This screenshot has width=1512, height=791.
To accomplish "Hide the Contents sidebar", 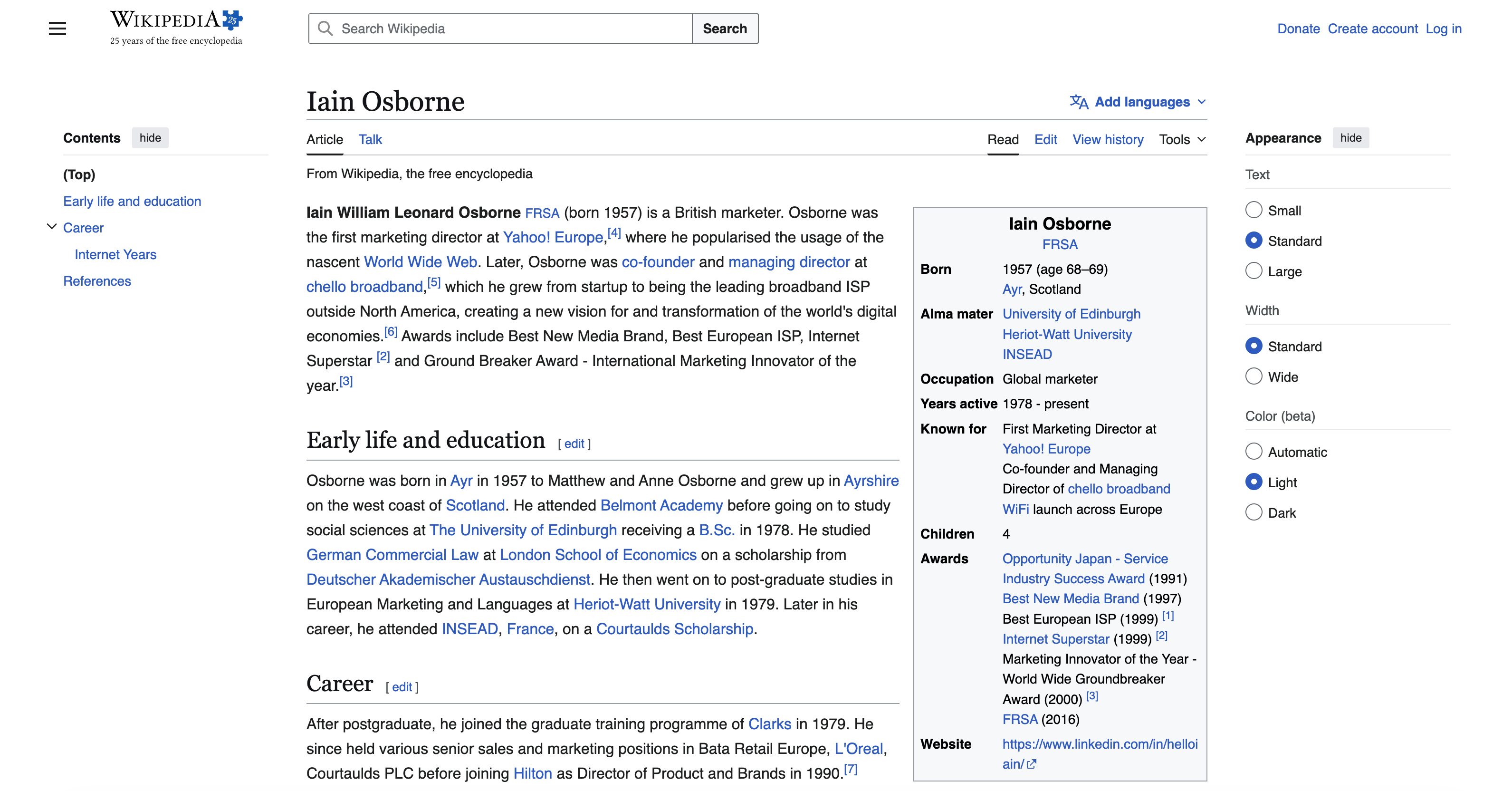I will 150,138.
